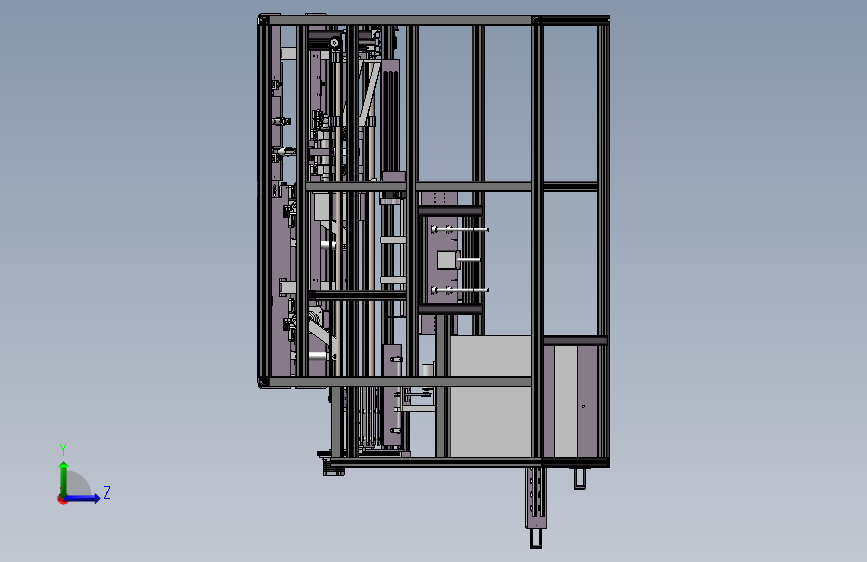Click the blue Z axis arrow of triad
This screenshot has height=562, width=867.
click(83, 498)
